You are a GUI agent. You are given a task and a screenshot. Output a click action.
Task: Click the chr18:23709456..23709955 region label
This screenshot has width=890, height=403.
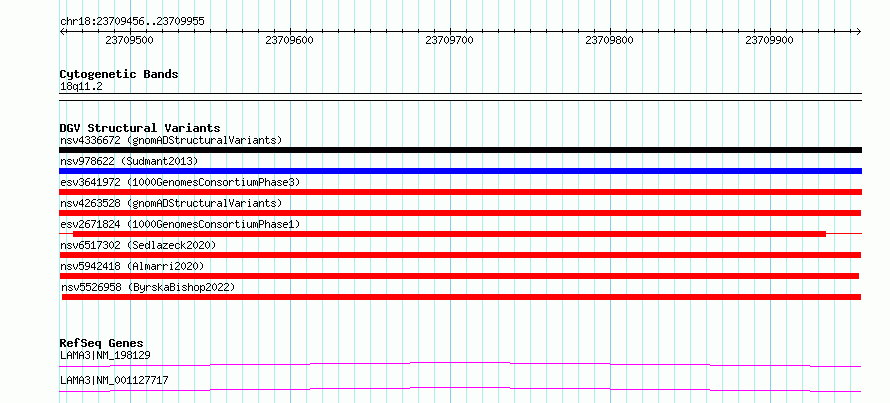tap(132, 22)
